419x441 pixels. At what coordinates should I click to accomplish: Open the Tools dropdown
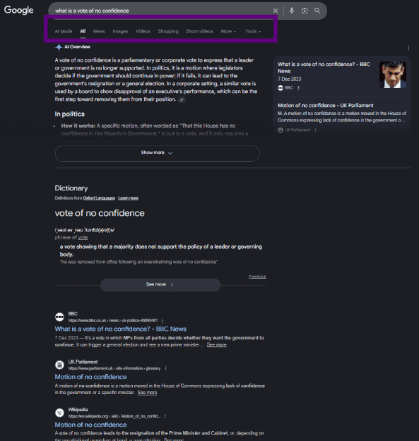(x=253, y=31)
